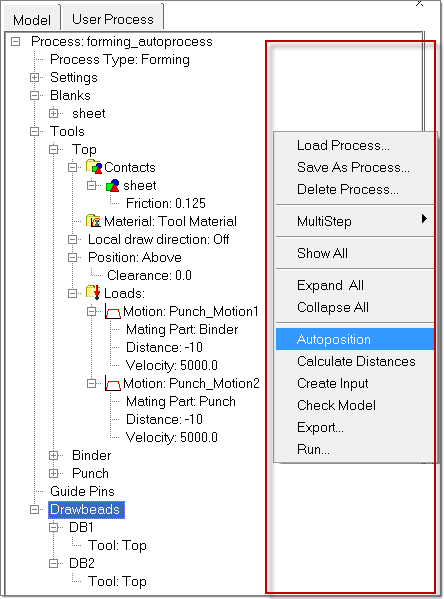Click the Friction: 0.125 entry
This screenshot has height=599, width=444.
(x=166, y=203)
